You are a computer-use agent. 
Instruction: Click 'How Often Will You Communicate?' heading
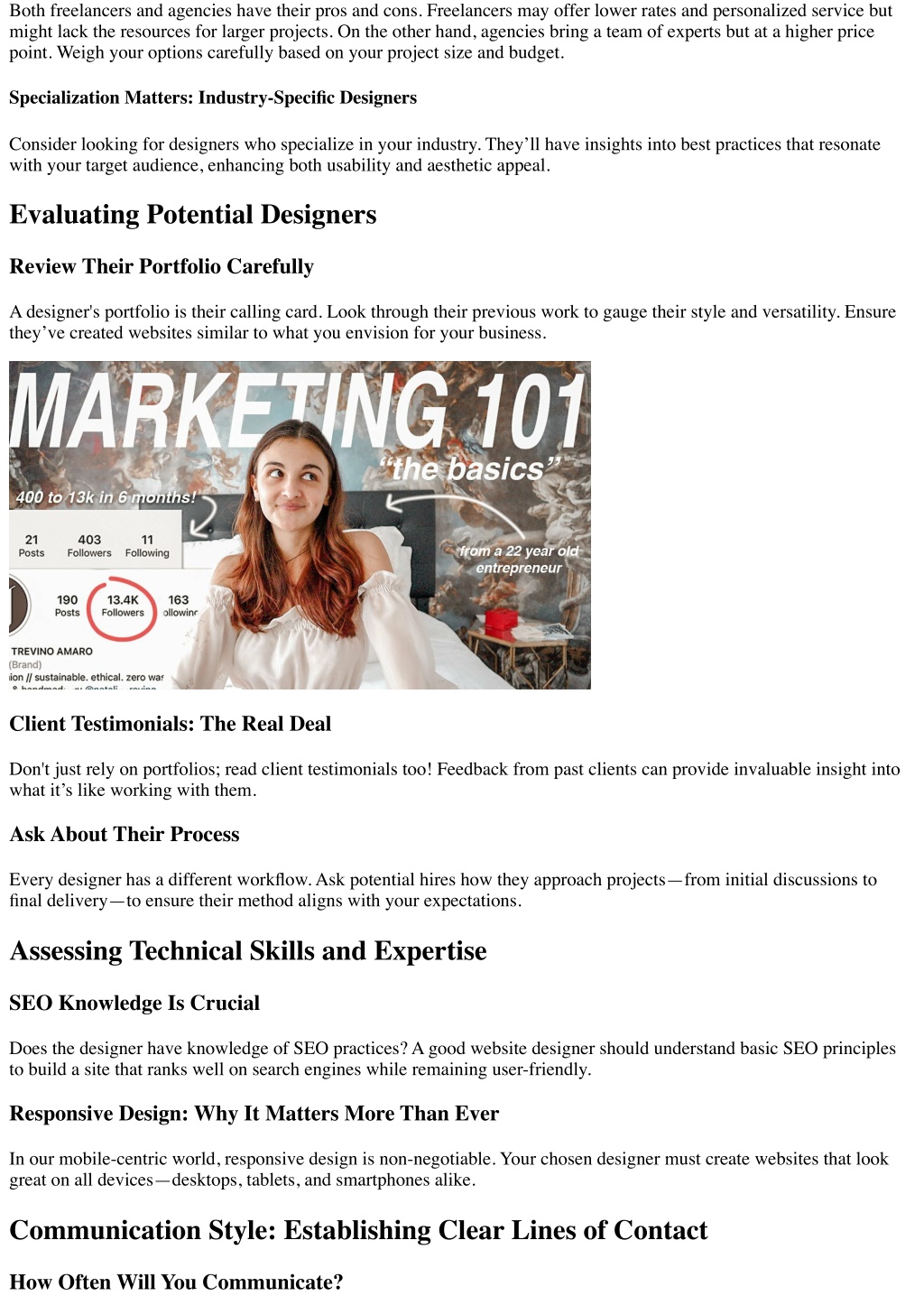coord(176,1282)
